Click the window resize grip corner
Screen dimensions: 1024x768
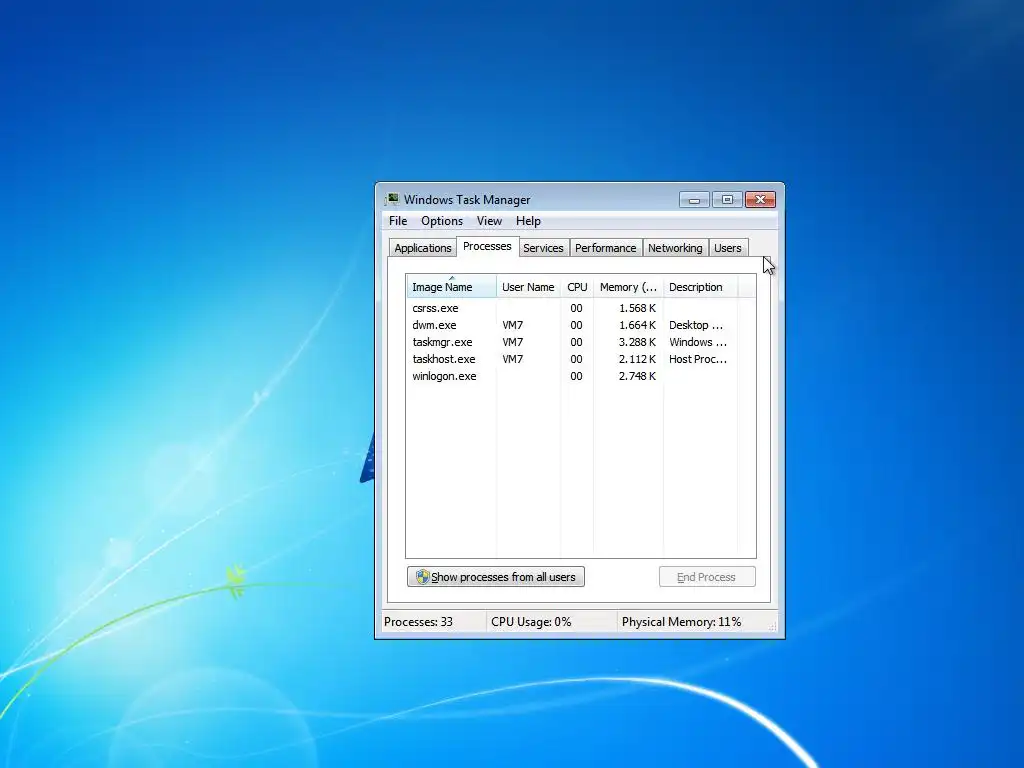773,626
